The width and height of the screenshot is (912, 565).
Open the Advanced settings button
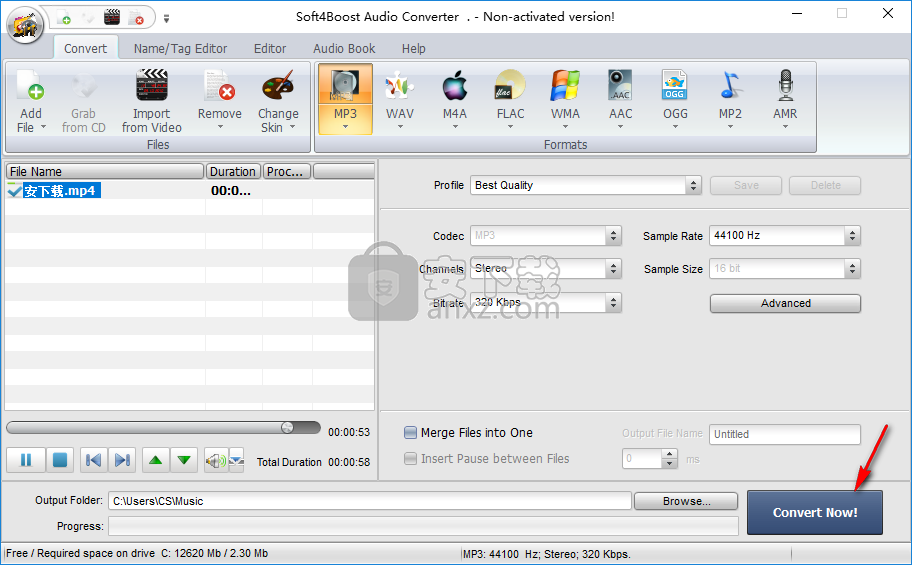785,303
